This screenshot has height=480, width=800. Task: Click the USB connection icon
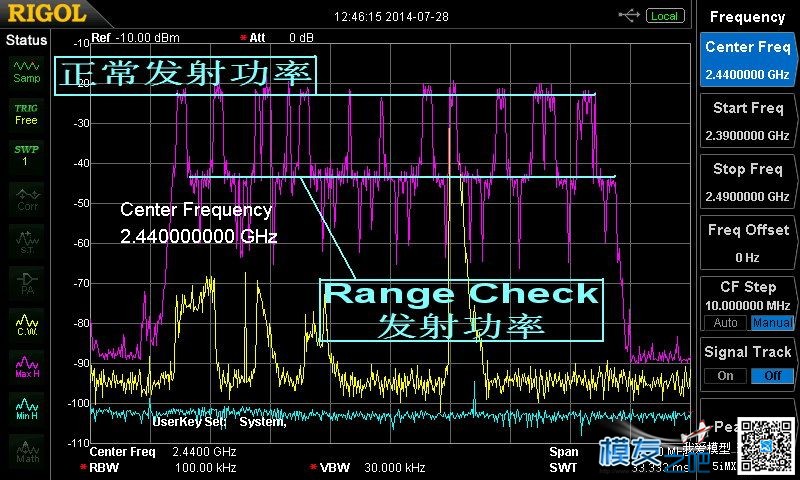[x=629, y=16]
